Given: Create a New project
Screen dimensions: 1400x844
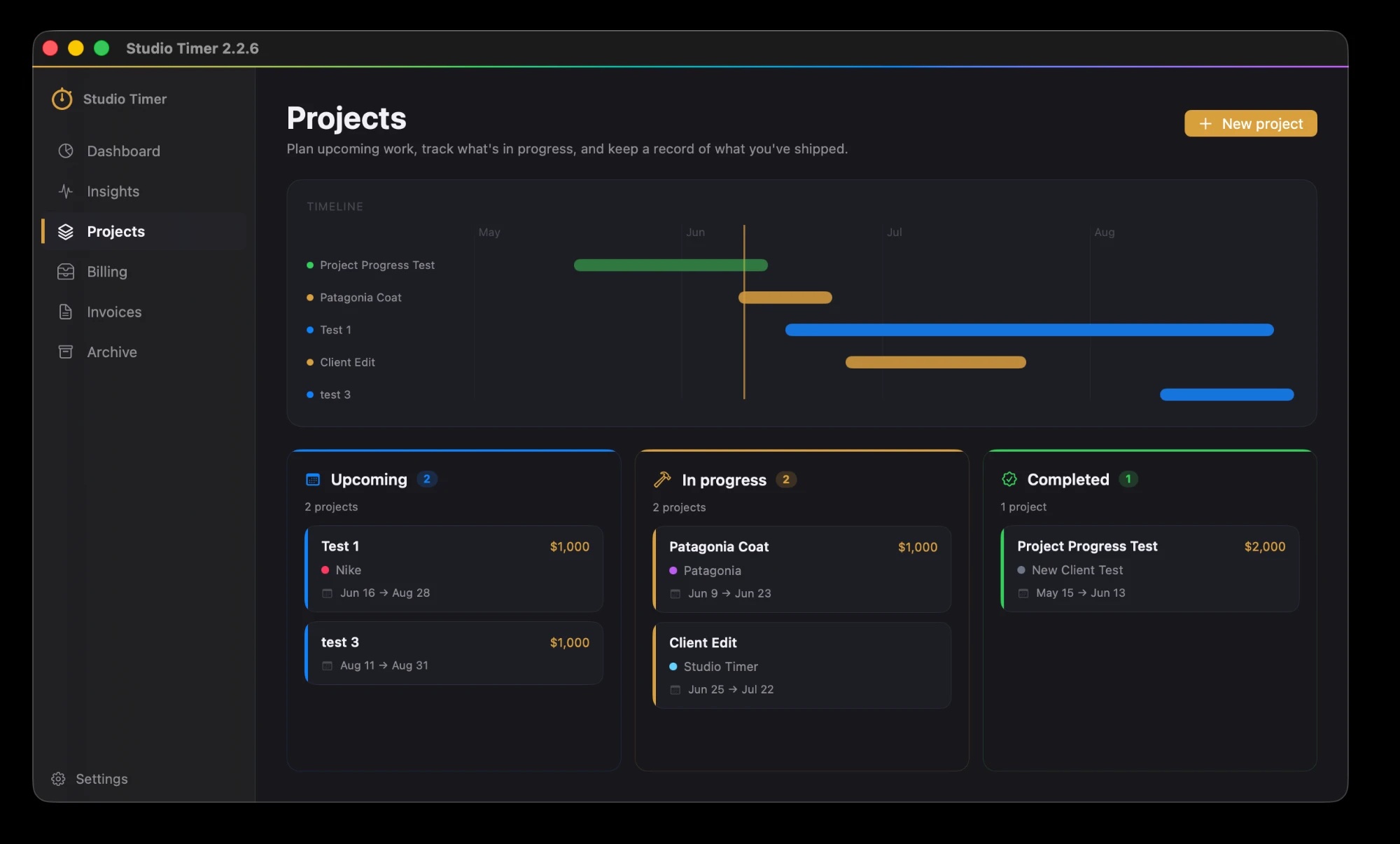Looking at the screenshot, I should [1250, 124].
